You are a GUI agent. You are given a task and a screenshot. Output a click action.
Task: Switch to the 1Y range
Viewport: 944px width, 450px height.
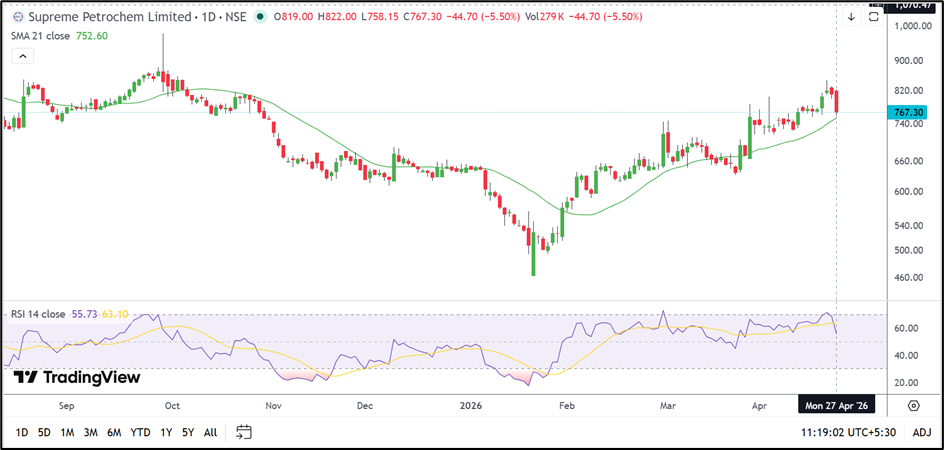tap(164, 432)
